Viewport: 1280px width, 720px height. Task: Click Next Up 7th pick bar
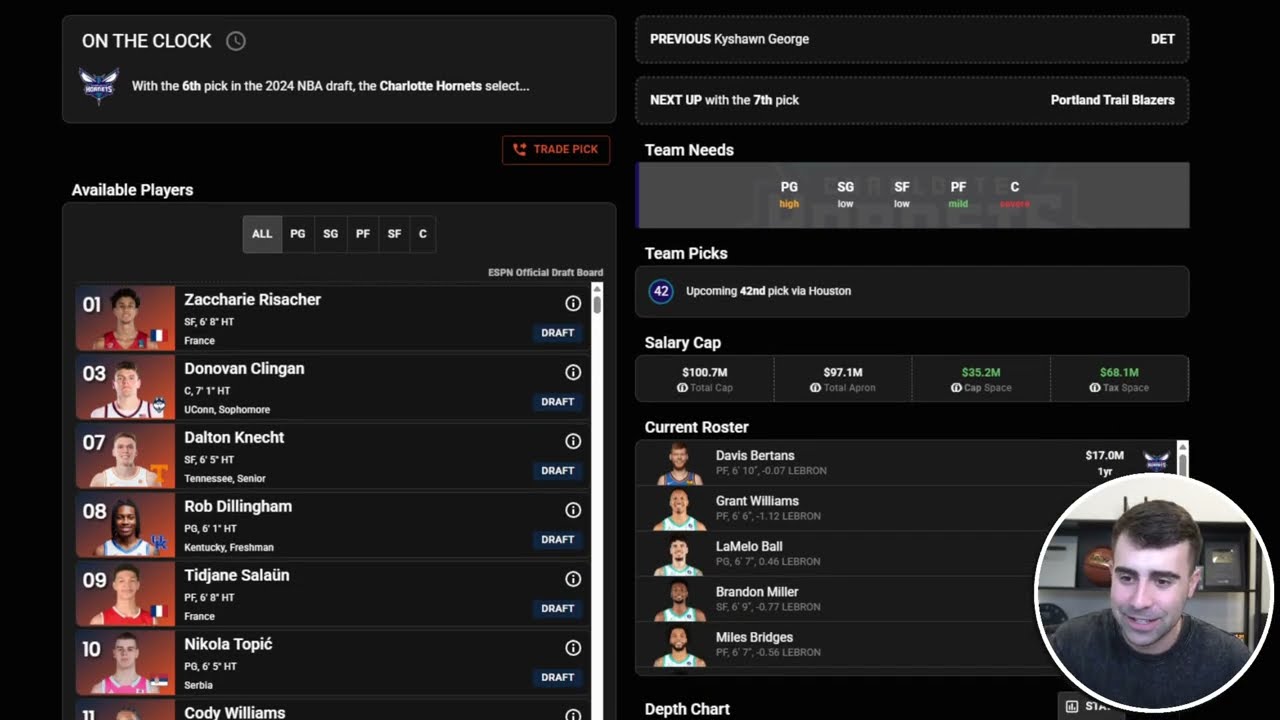click(x=912, y=100)
